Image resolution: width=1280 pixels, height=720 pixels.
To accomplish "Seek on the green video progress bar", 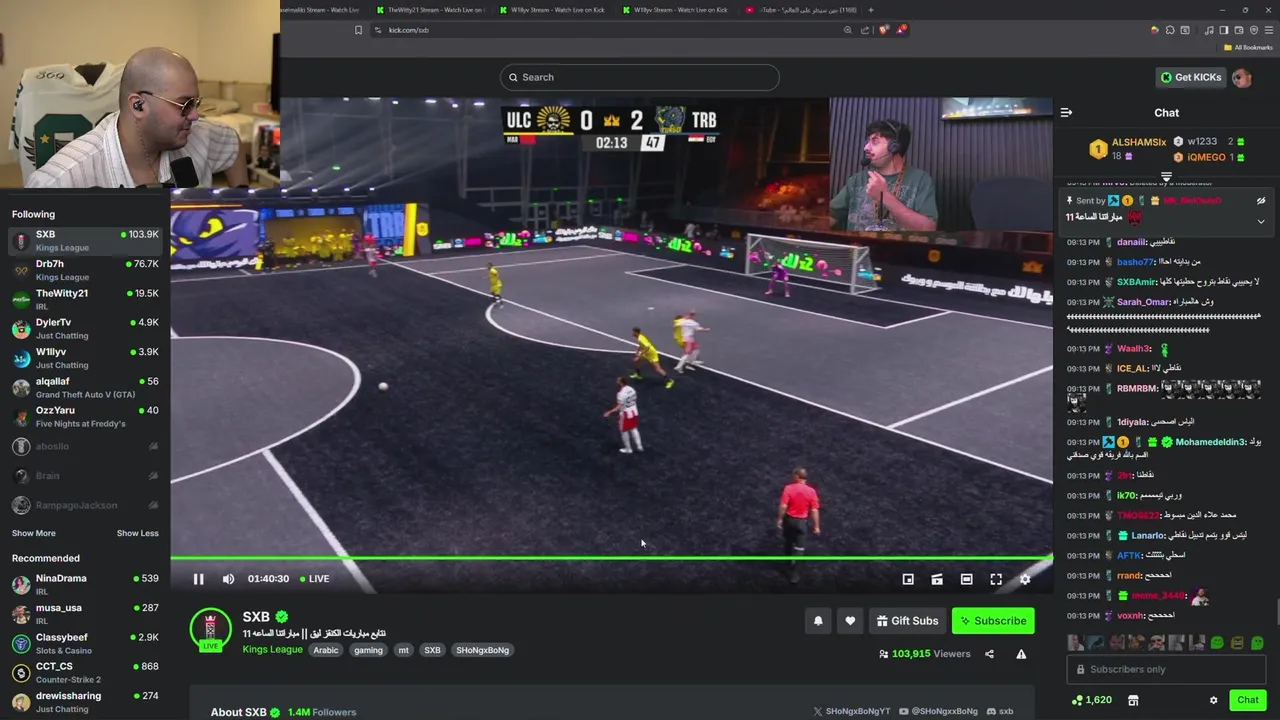I will pos(611,557).
